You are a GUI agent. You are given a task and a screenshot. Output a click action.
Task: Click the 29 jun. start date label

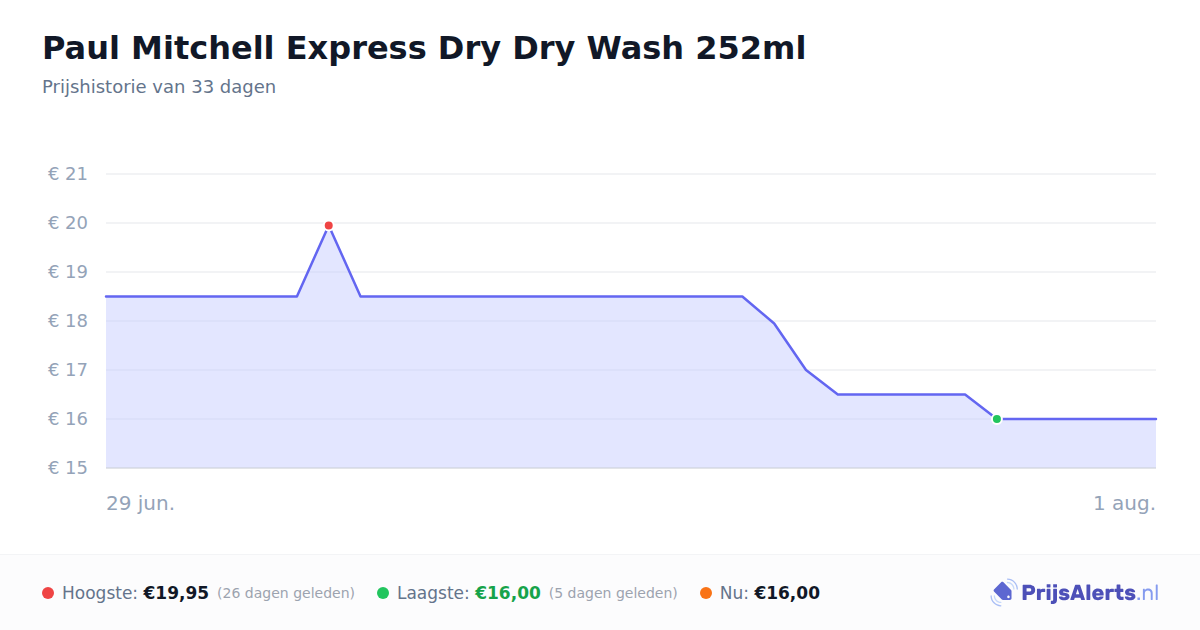[x=141, y=503]
